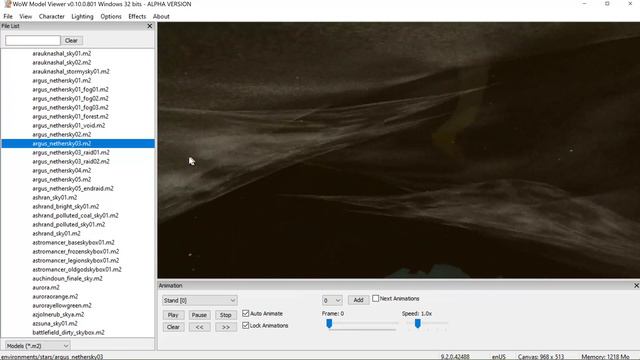Select ashran_sky01.m2
The height and width of the screenshot is (360, 640).
tap(55, 197)
